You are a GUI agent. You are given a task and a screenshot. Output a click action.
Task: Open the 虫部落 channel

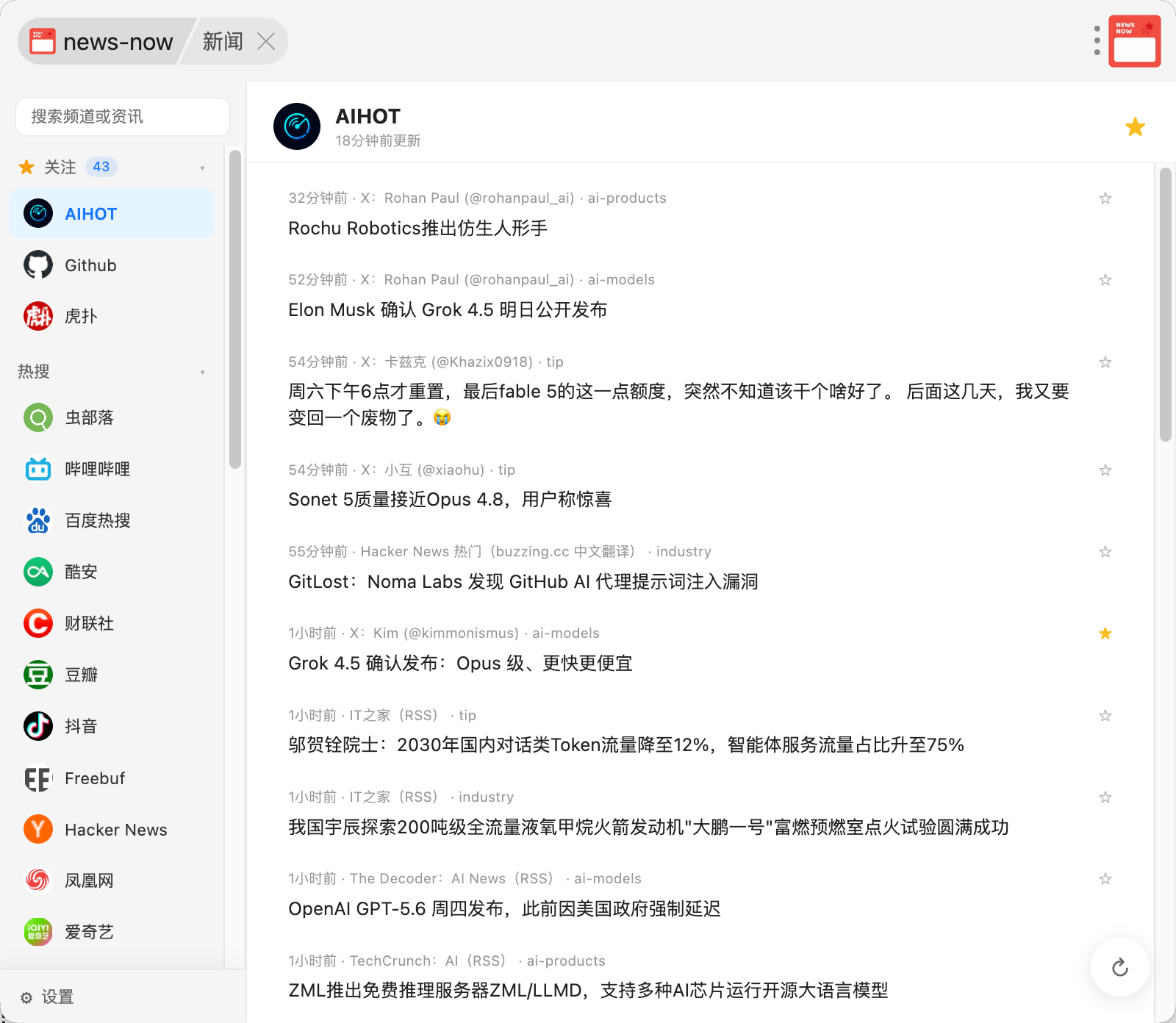tap(112, 418)
